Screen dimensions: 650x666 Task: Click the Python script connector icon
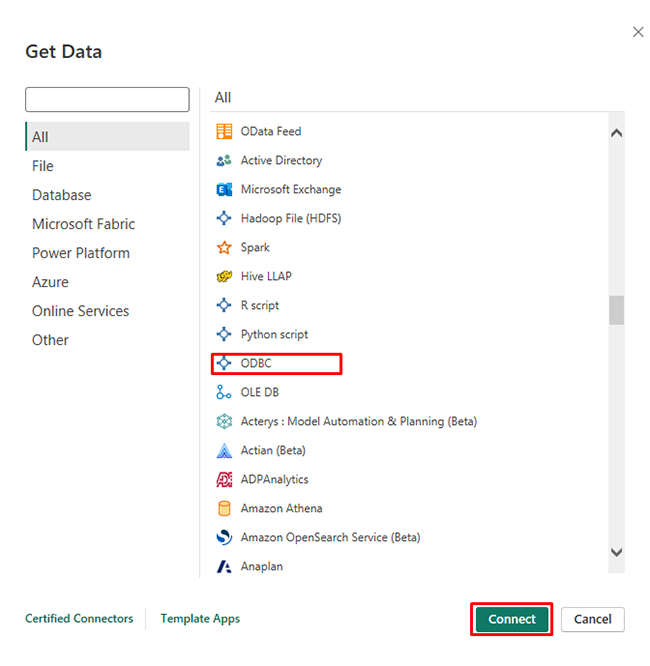click(x=224, y=334)
